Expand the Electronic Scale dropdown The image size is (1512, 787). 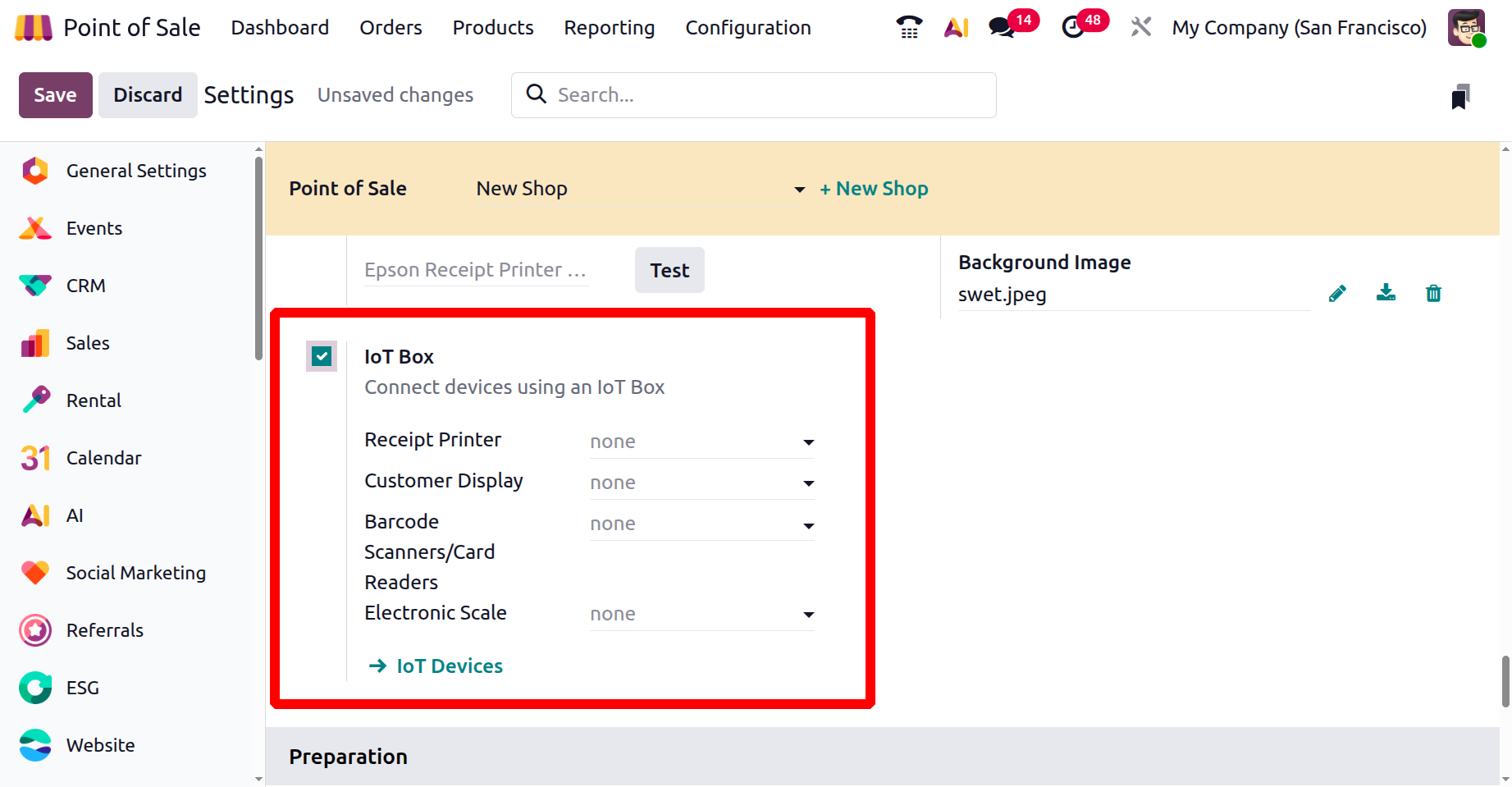(x=701, y=615)
